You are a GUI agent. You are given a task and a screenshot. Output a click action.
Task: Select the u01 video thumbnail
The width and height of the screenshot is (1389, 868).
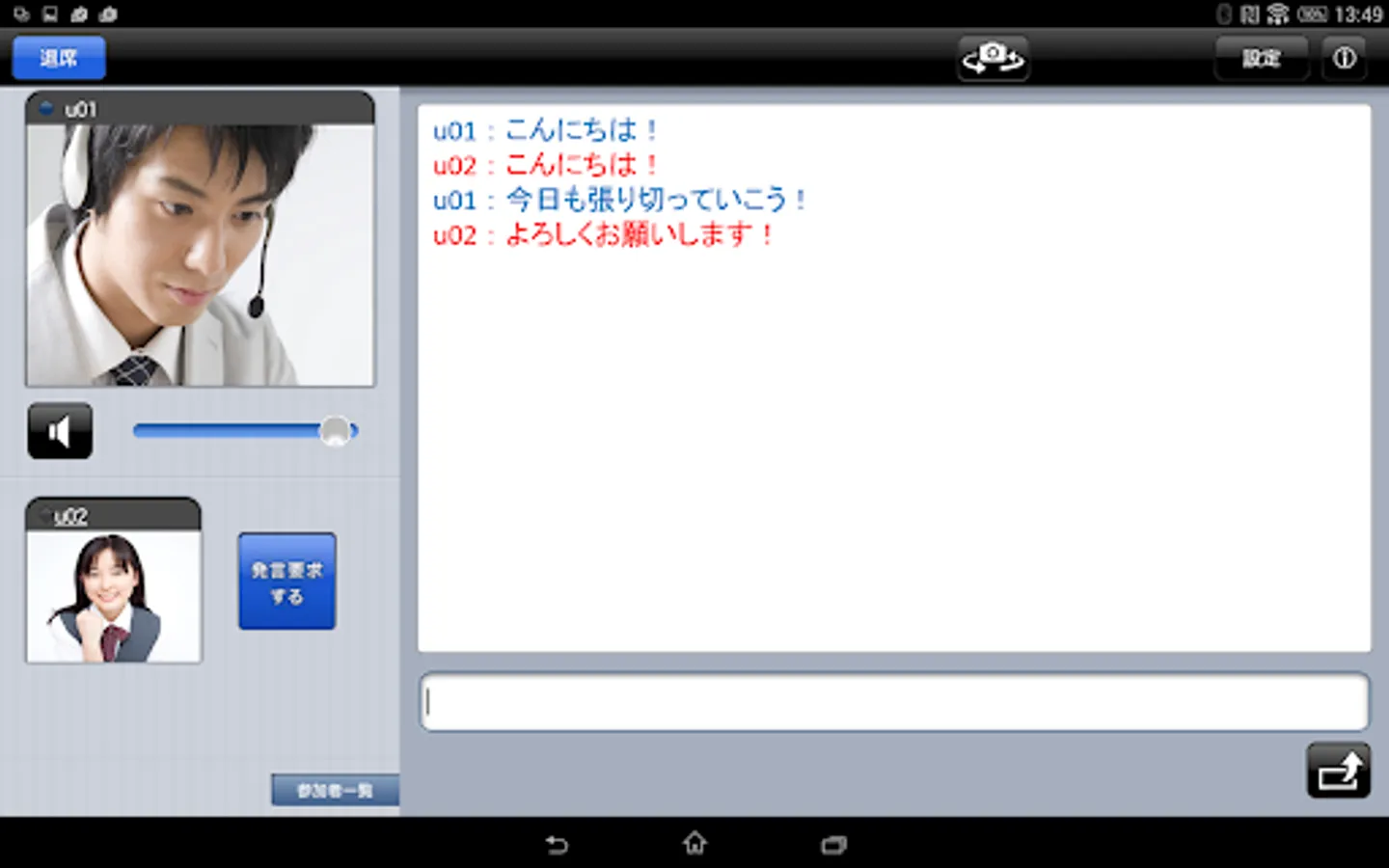coord(200,255)
